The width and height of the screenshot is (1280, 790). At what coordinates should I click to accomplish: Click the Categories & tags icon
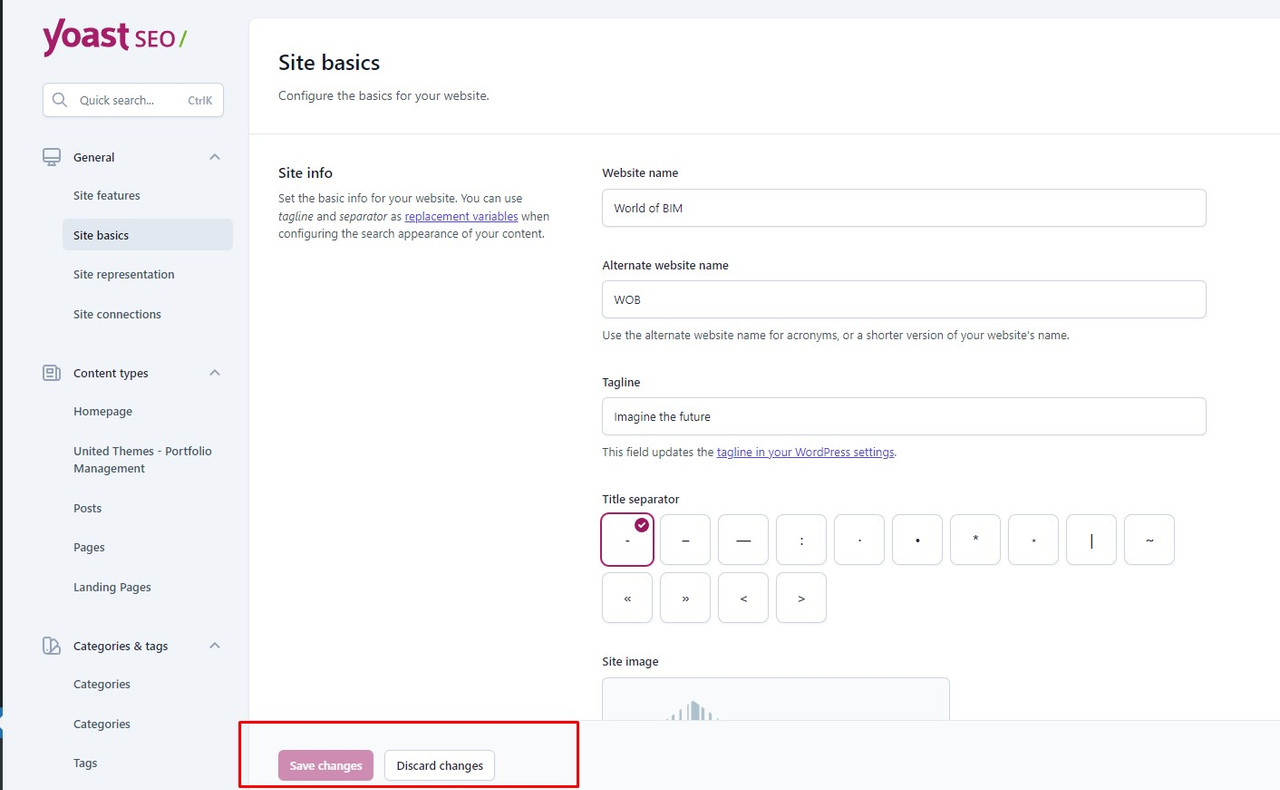click(x=51, y=646)
